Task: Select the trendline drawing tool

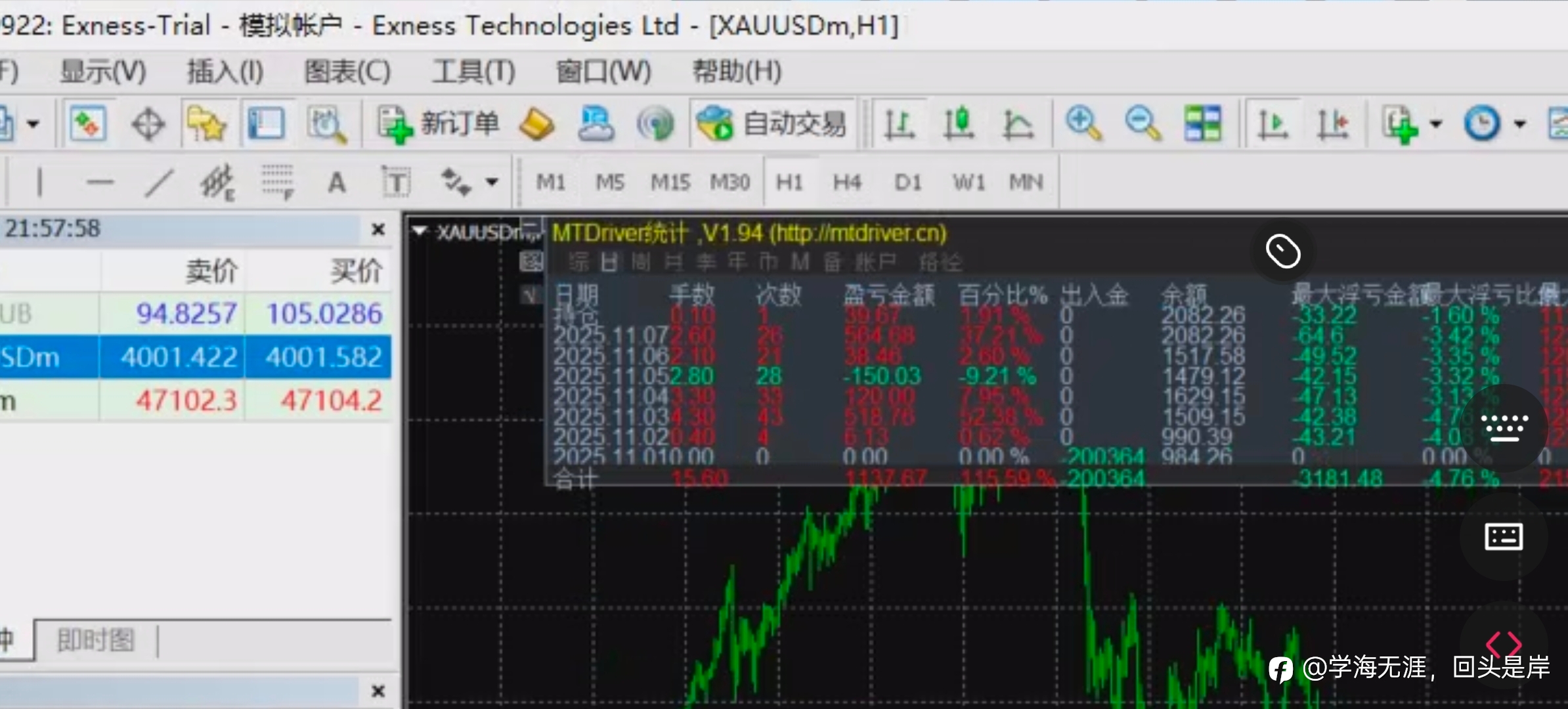Action: (x=159, y=183)
